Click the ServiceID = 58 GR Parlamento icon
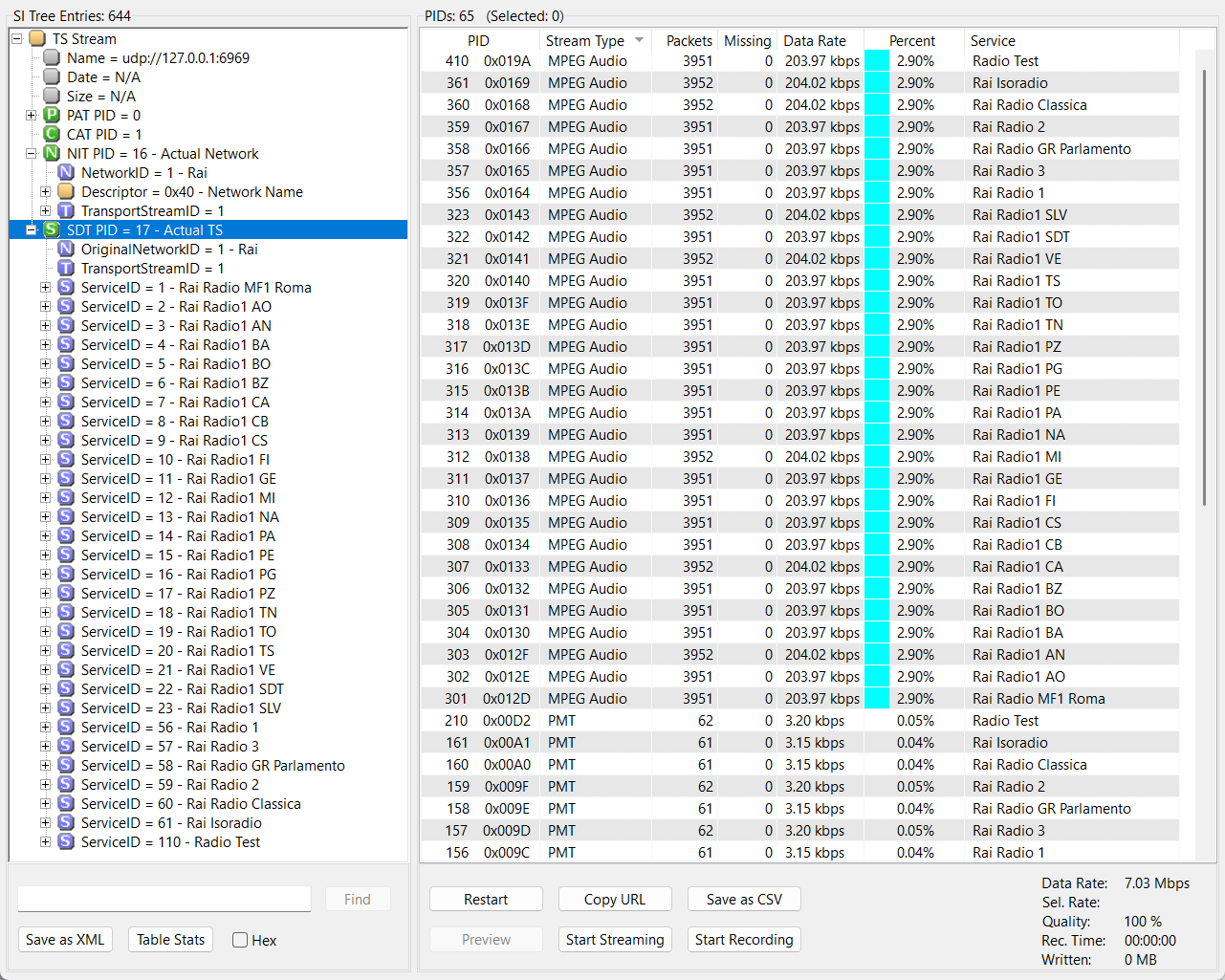Viewport: 1225px width, 980px height. tap(66, 766)
